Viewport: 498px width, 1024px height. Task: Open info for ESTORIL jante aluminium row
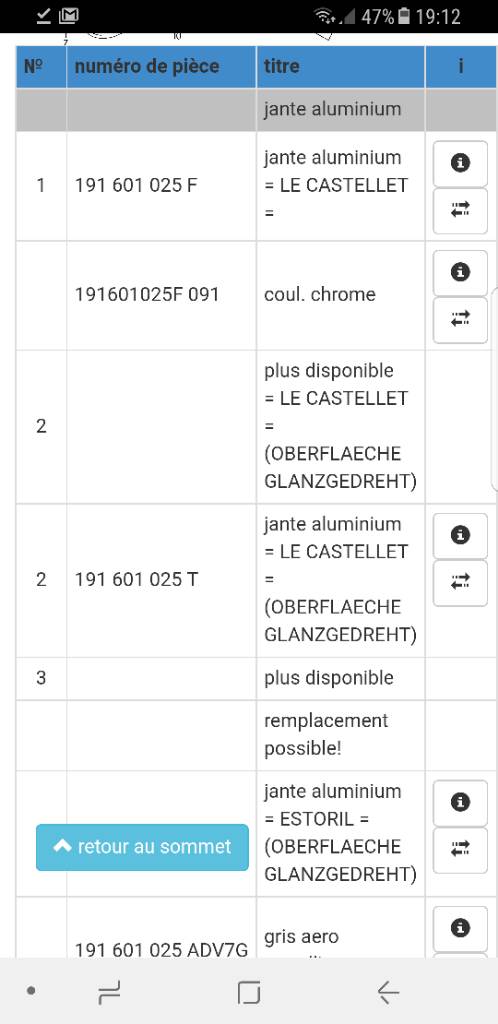[x=460, y=803]
